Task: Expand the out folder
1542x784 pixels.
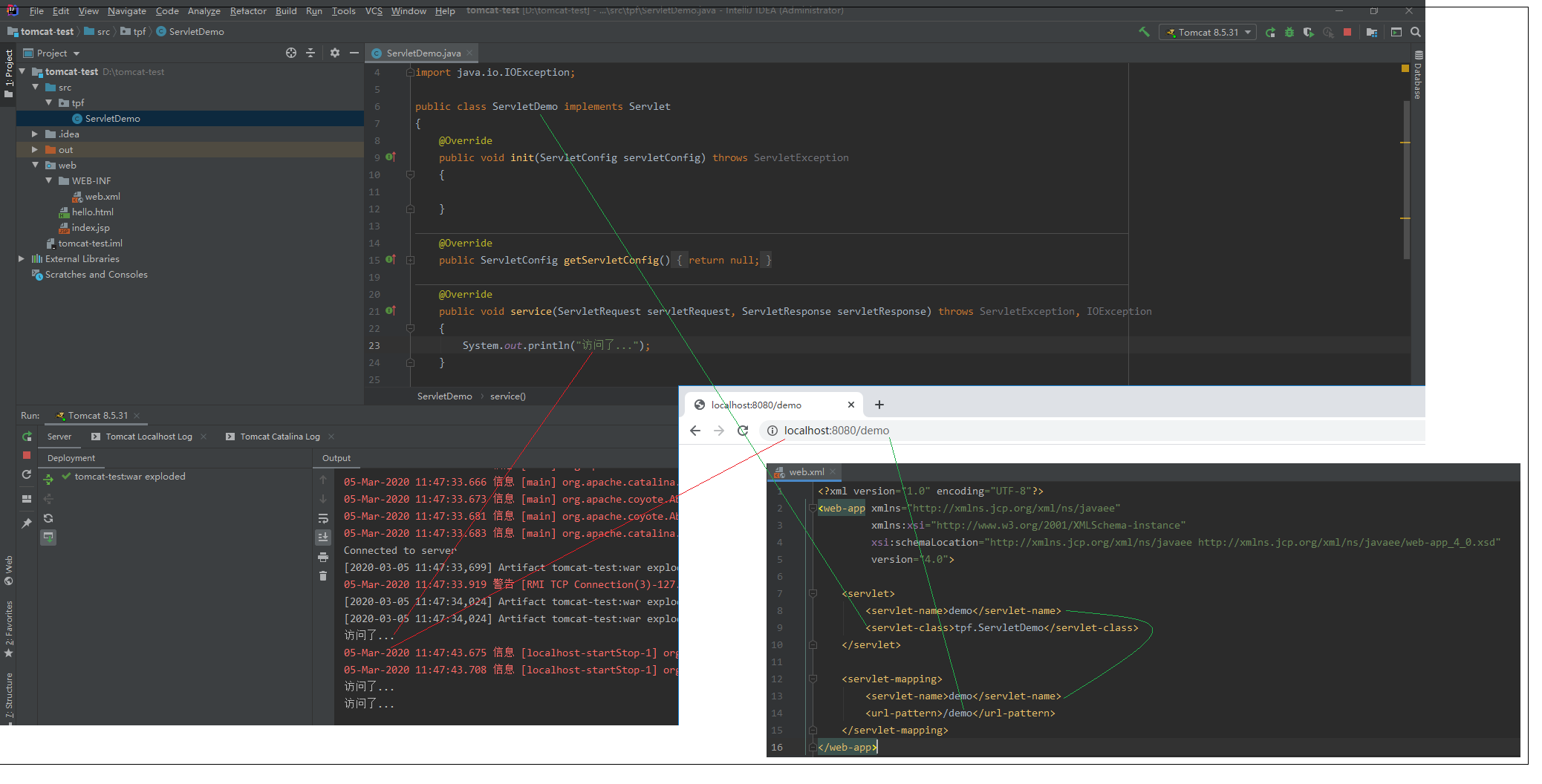Action: 35,149
